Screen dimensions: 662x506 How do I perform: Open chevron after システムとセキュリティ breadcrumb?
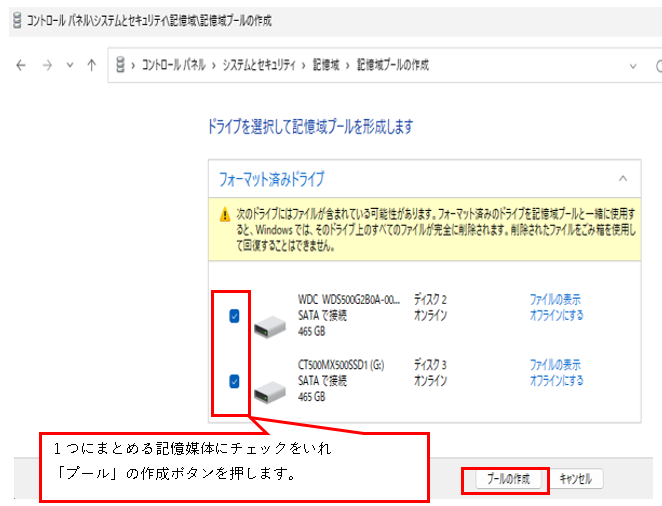305,65
